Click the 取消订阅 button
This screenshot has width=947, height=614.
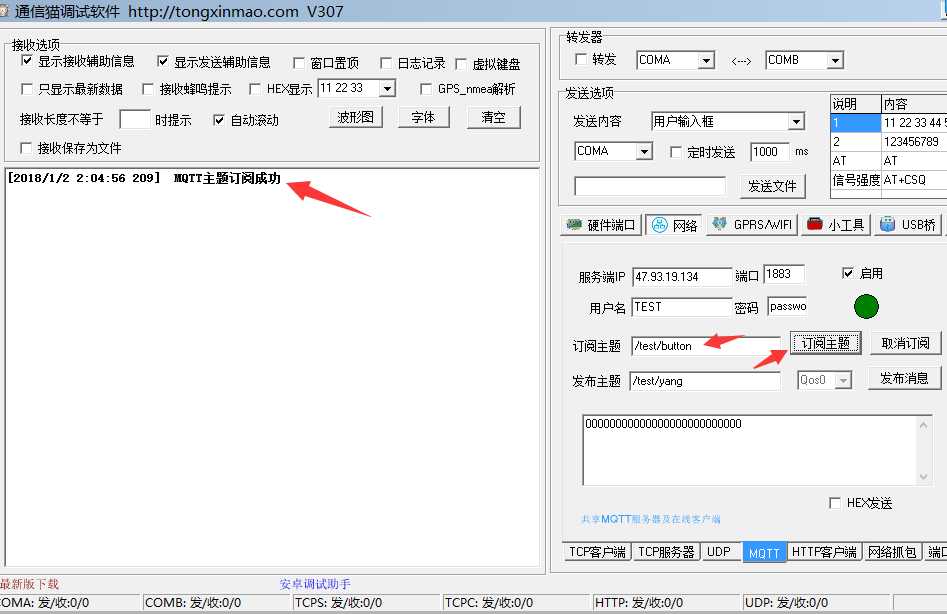[905, 344]
